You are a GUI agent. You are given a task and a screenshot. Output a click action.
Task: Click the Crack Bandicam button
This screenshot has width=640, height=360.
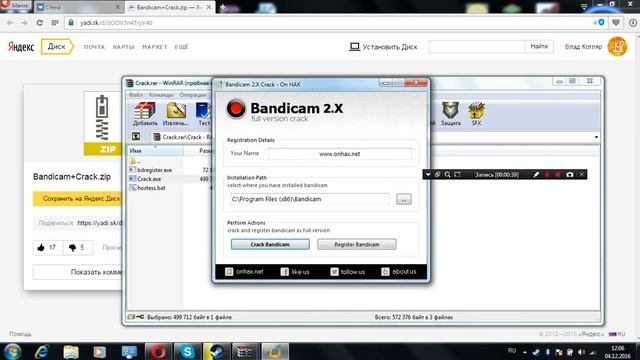(270, 244)
